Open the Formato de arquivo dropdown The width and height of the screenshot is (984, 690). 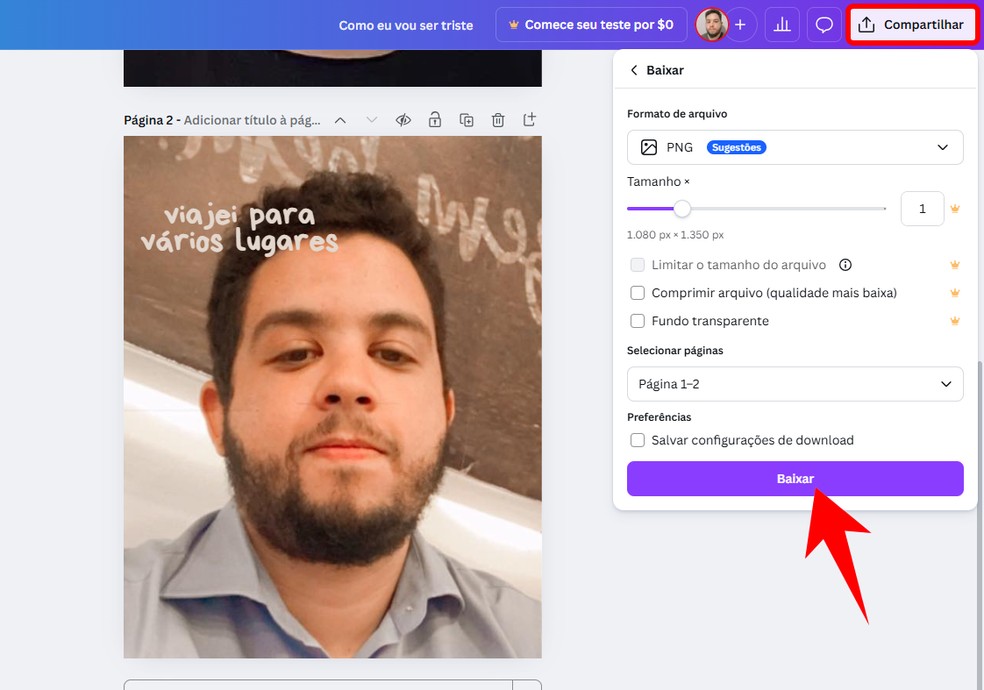(x=941, y=147)
